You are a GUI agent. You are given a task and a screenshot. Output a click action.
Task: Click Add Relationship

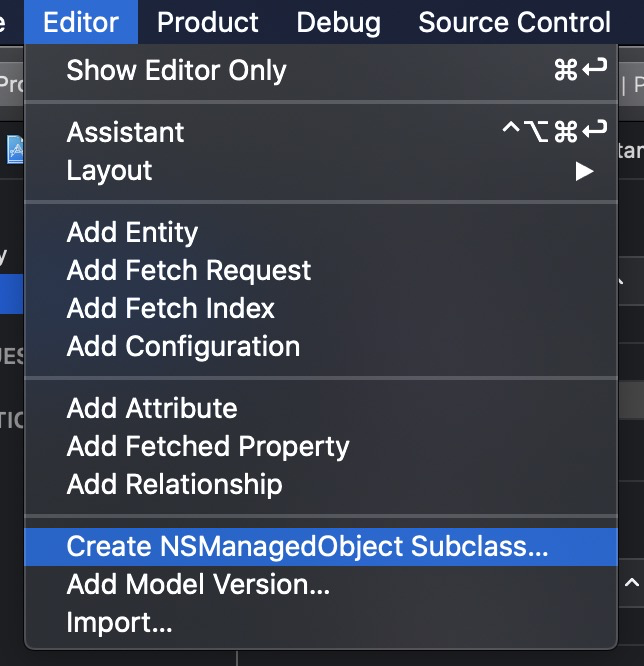[x=321, y=485]
